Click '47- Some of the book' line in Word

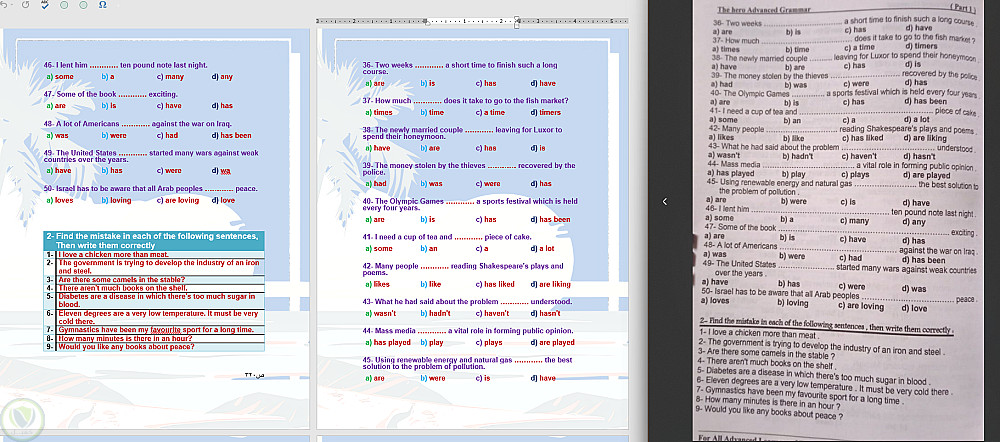point(111,94)
